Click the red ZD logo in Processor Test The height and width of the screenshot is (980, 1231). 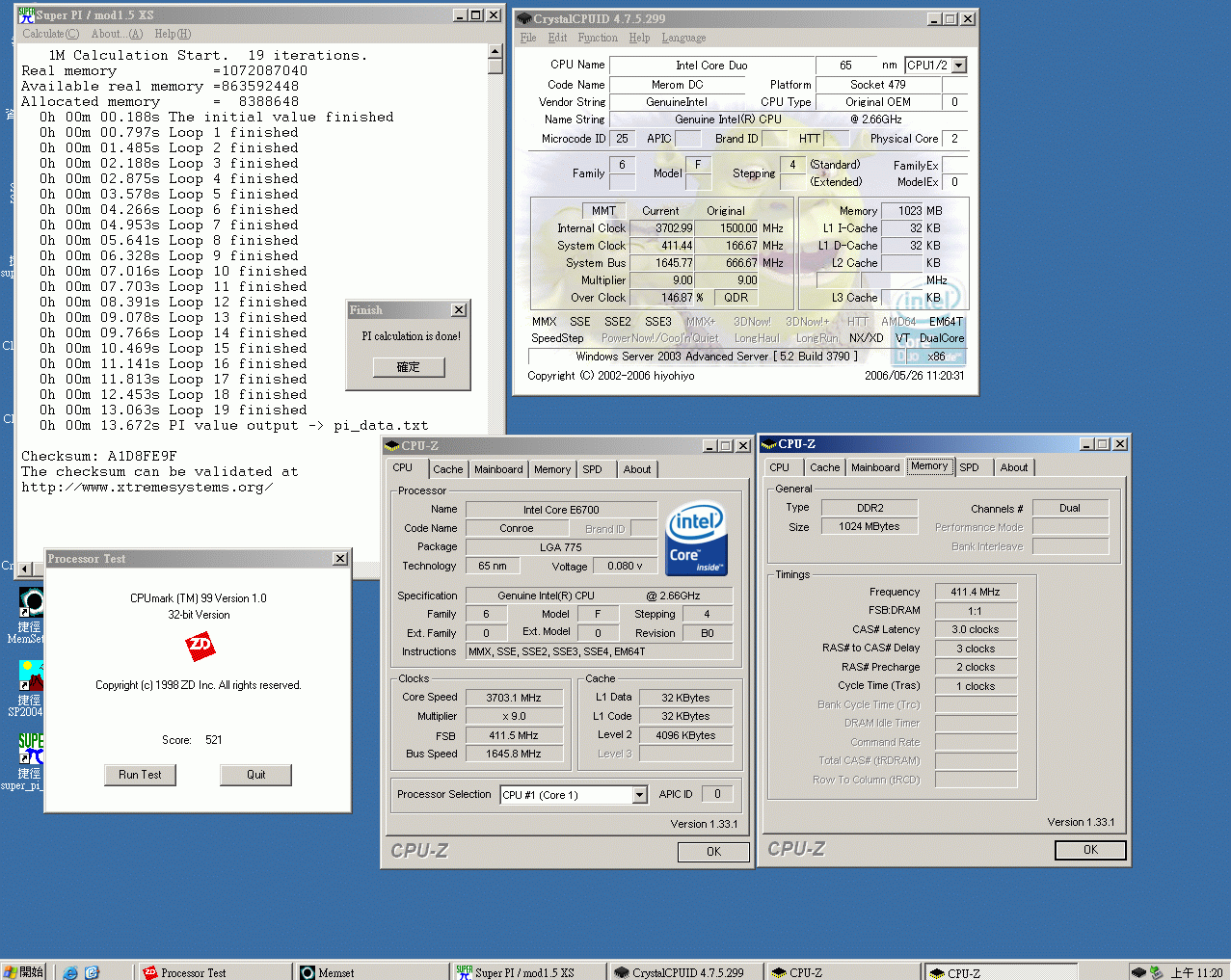200,646
